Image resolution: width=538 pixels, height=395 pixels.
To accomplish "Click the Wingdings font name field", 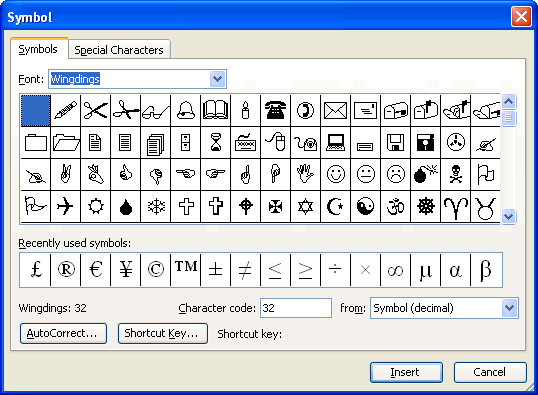I will [129, 79].
